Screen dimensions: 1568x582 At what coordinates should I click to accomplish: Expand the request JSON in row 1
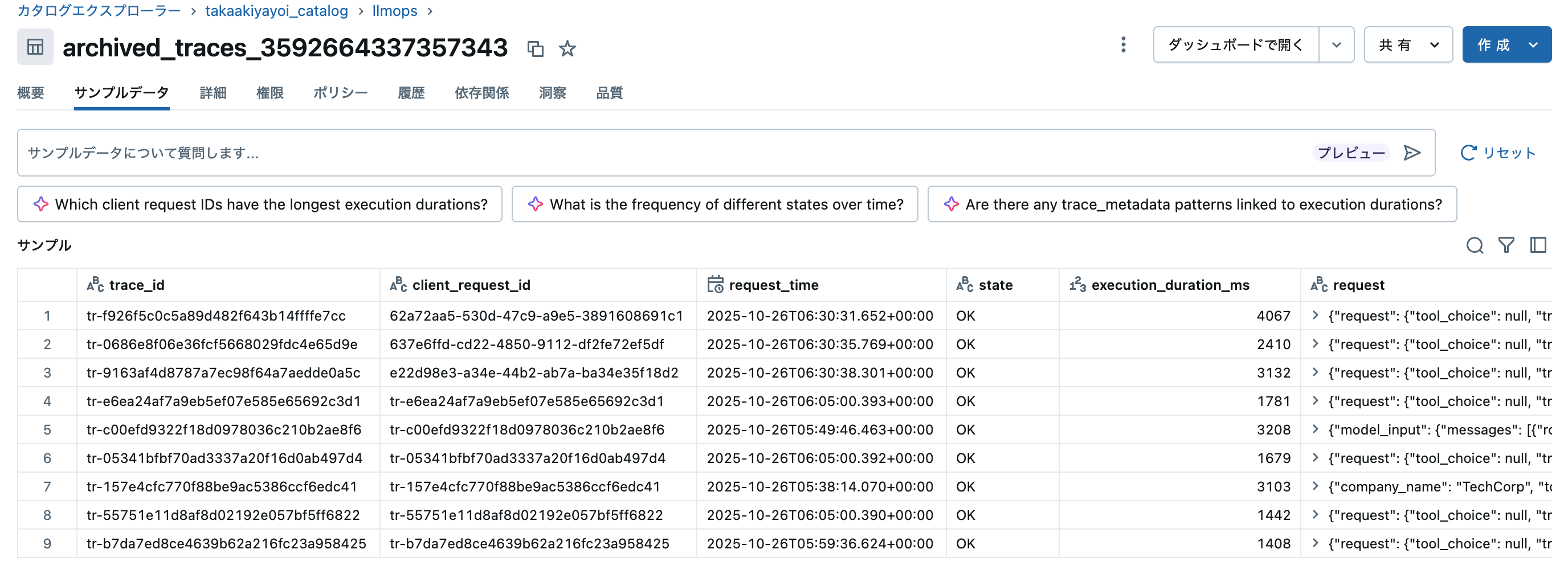(1316, 315)
